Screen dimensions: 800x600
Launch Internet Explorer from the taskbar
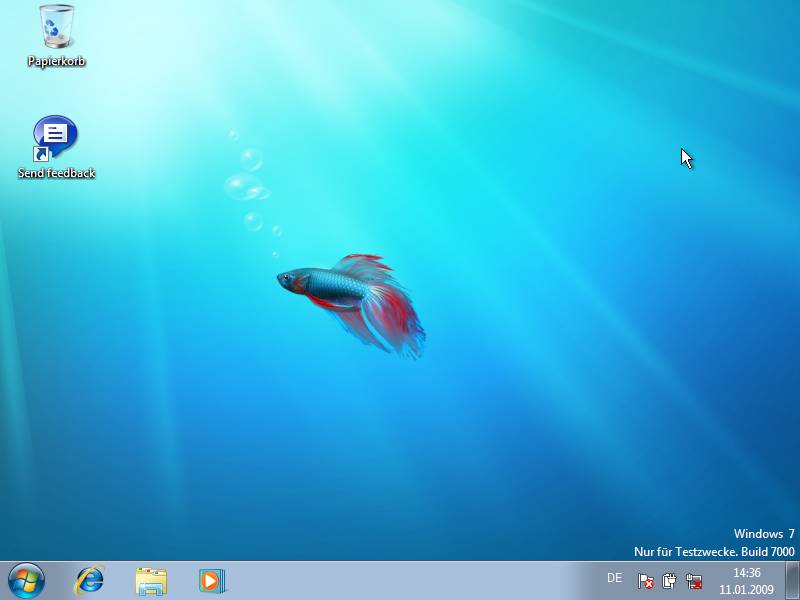point(89,581)
